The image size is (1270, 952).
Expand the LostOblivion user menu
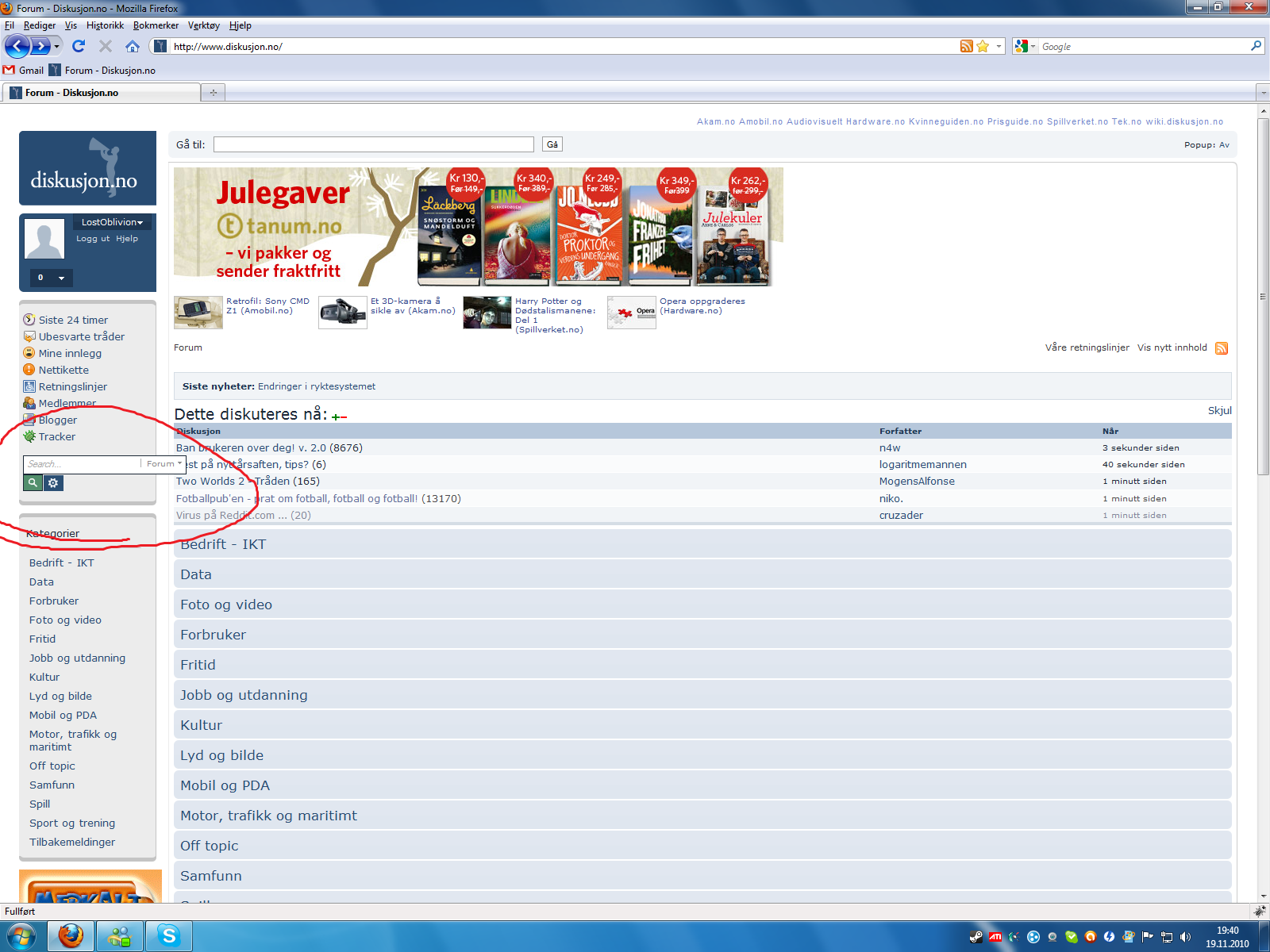[112, 222]
